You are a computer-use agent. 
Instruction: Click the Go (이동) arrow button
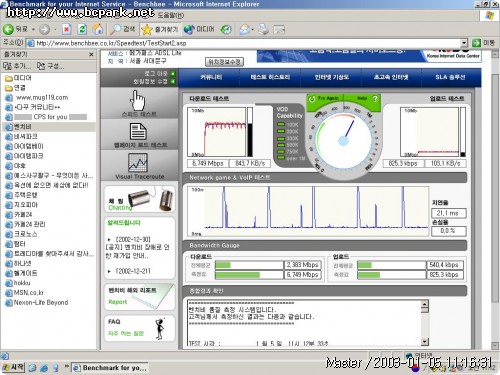[477, 43]
